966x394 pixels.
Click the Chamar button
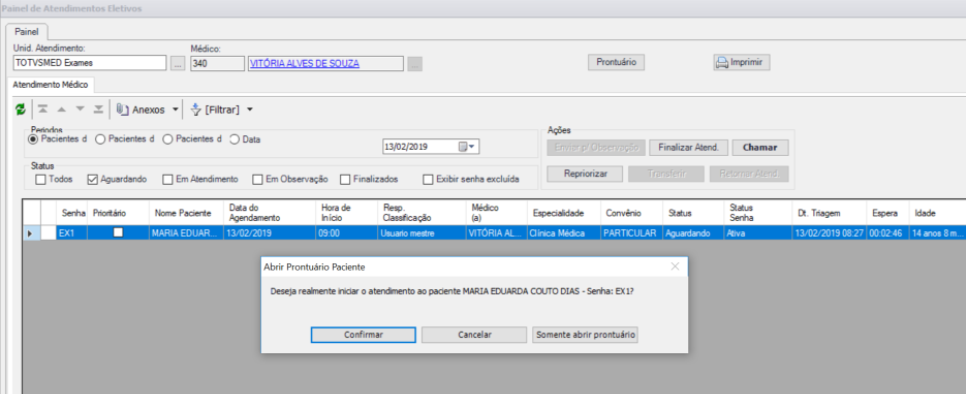(x=760, y=148)
